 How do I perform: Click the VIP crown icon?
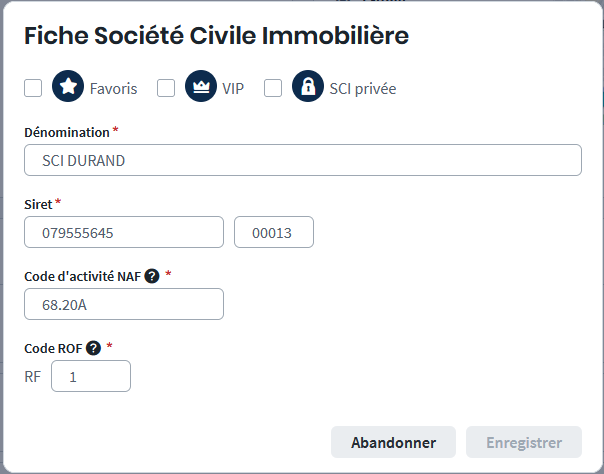click(x=201, y=88)
